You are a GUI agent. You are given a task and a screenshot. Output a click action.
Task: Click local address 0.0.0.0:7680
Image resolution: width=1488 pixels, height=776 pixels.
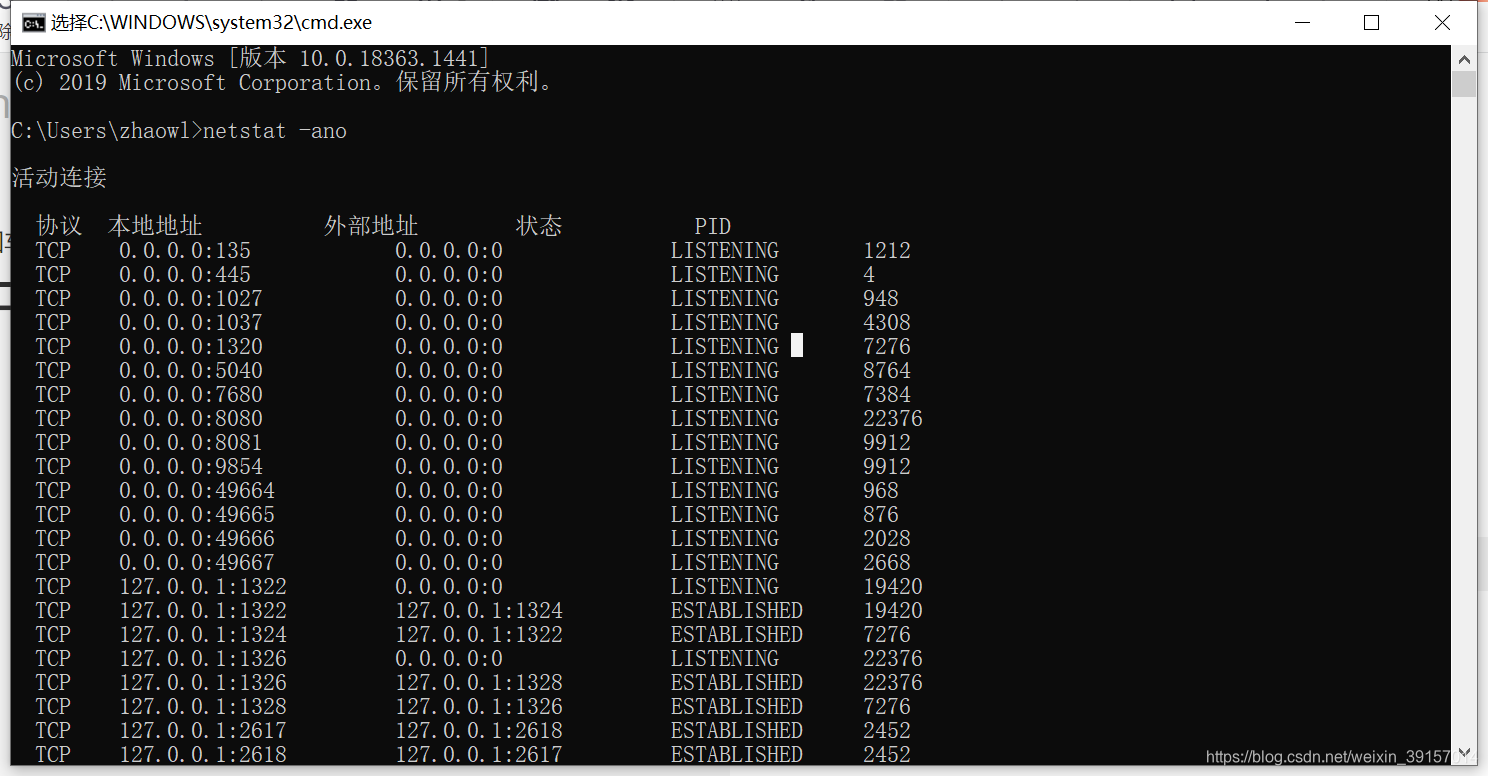click(191, 394)
